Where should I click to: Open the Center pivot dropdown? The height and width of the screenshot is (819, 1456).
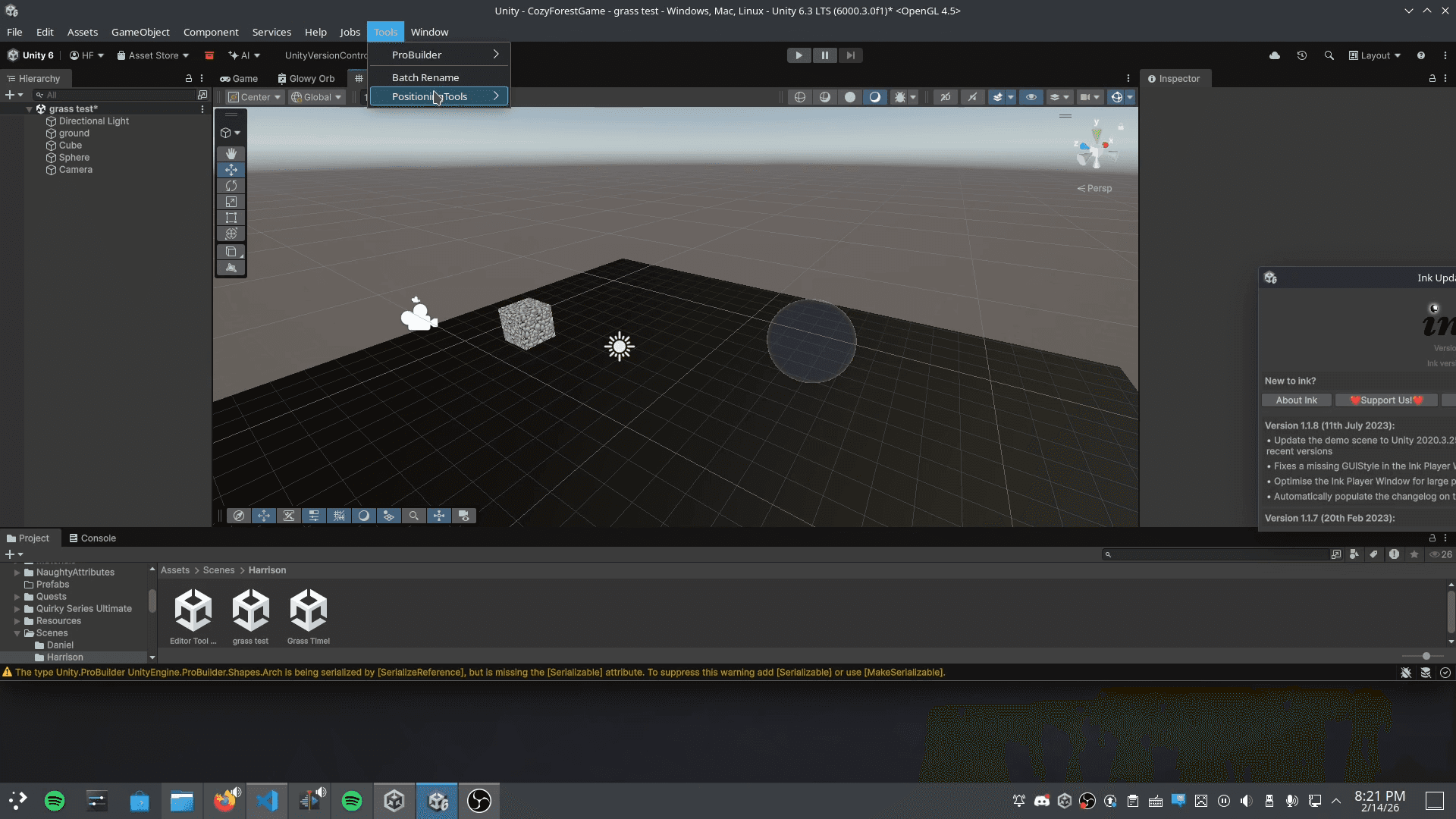point(255,97)
